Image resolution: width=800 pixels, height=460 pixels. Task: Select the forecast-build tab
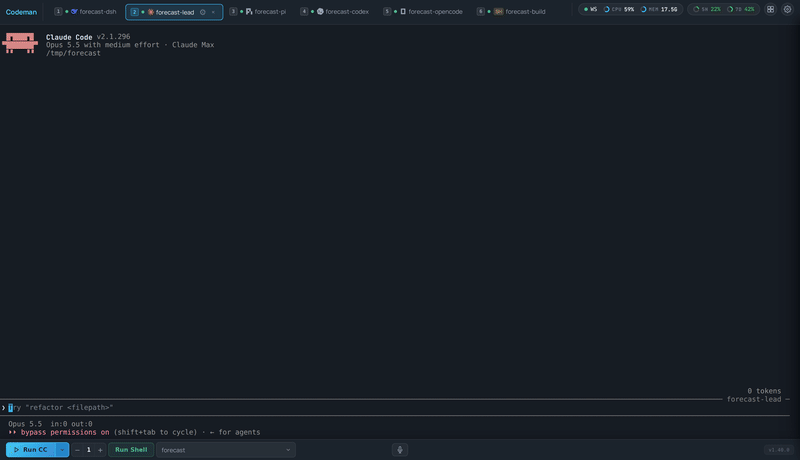511,11
